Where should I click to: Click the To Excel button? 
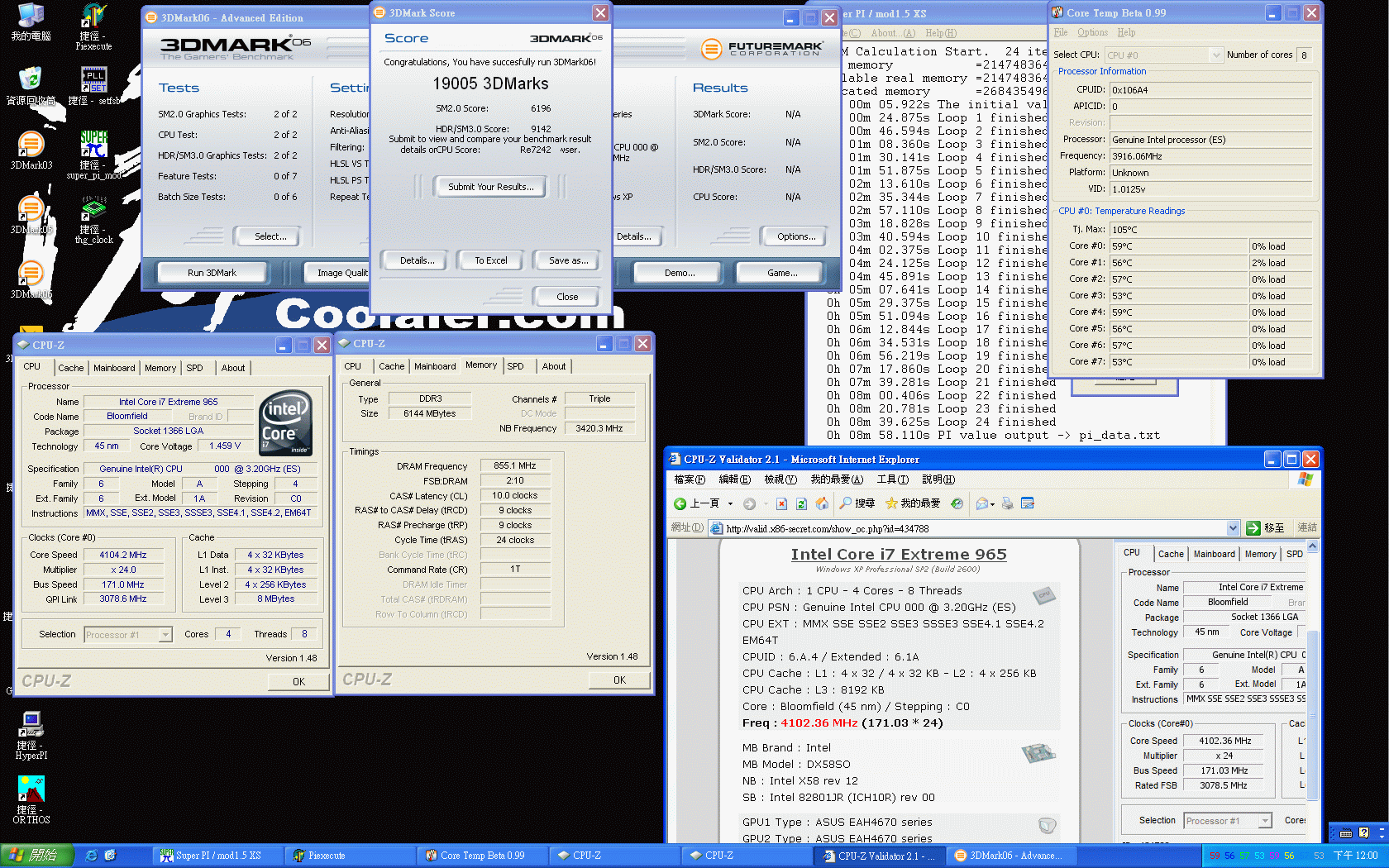pyautogui.click(x=491, y=260)
